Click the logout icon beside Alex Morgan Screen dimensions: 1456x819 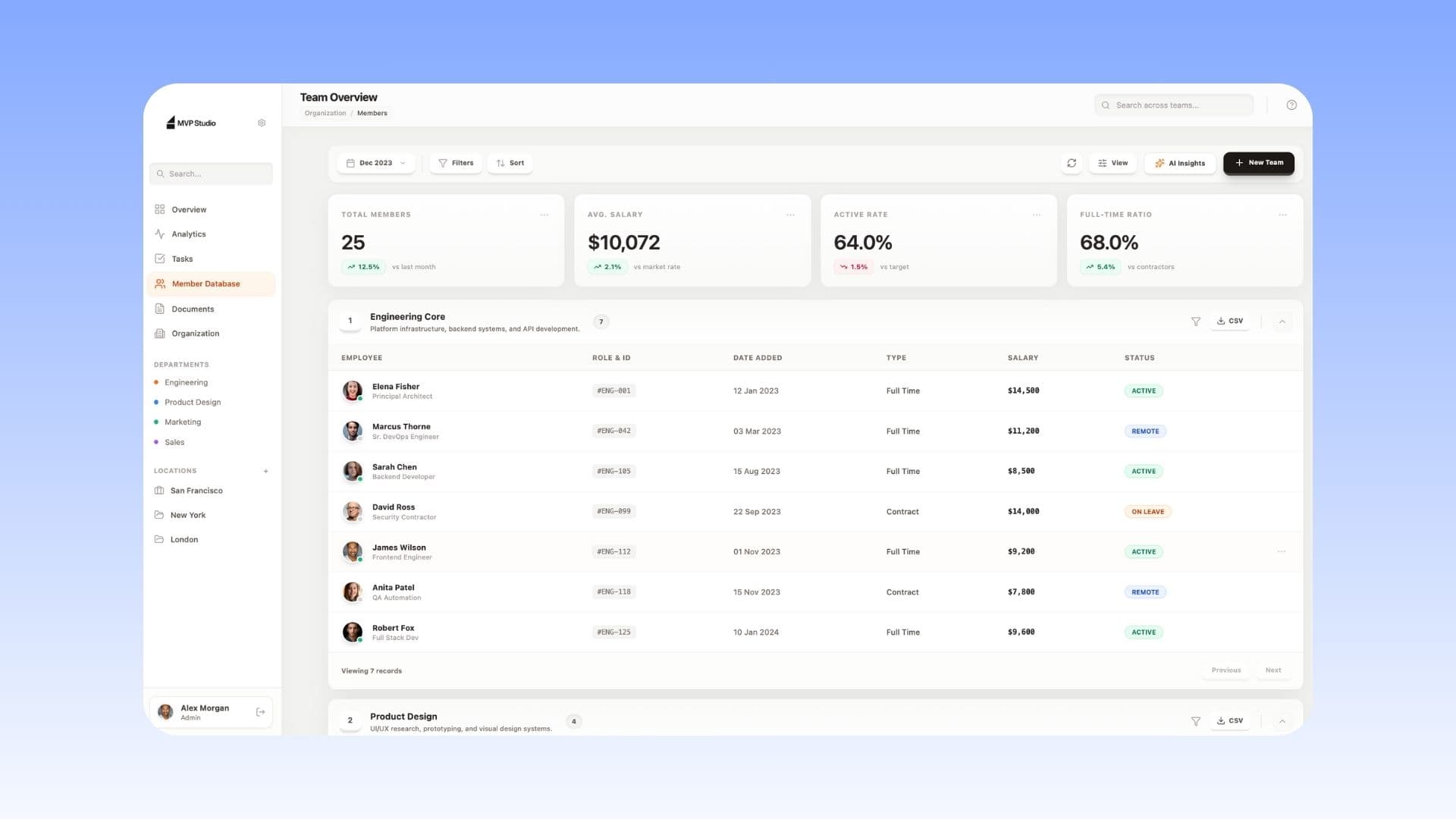pyautogui.click(x=260, y=711)
